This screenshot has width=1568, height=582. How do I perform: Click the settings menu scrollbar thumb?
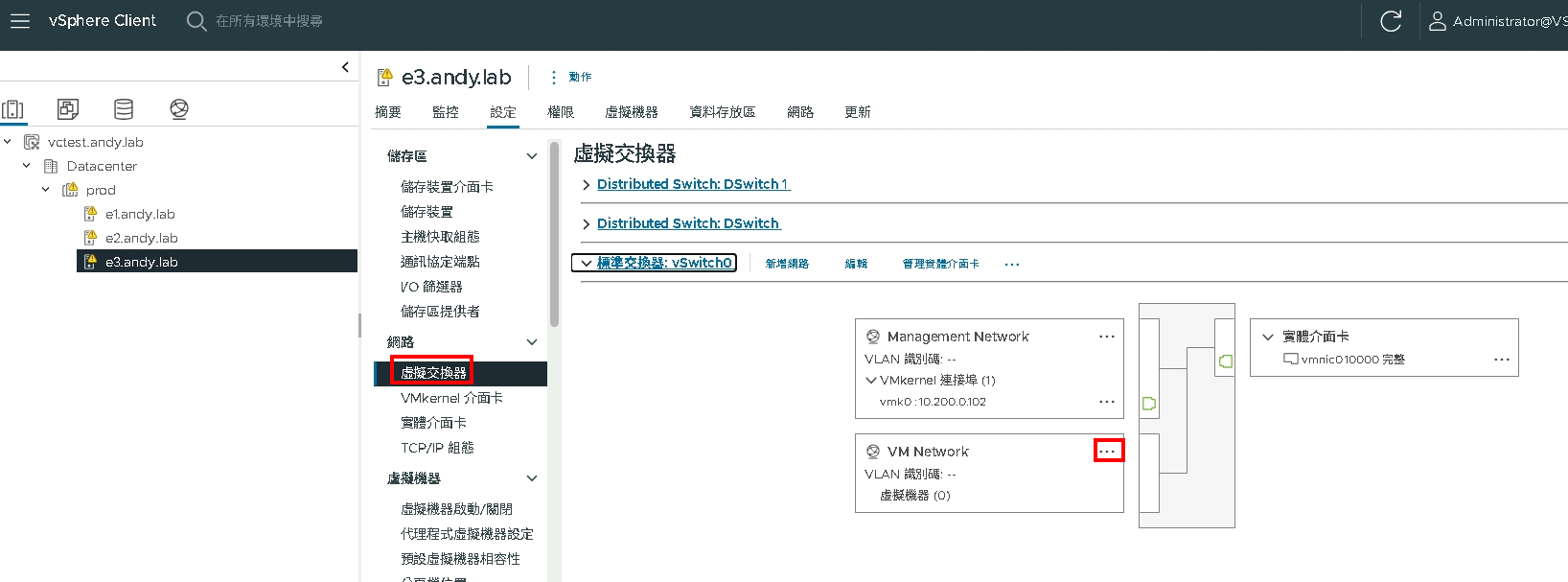tap(554, 234)
